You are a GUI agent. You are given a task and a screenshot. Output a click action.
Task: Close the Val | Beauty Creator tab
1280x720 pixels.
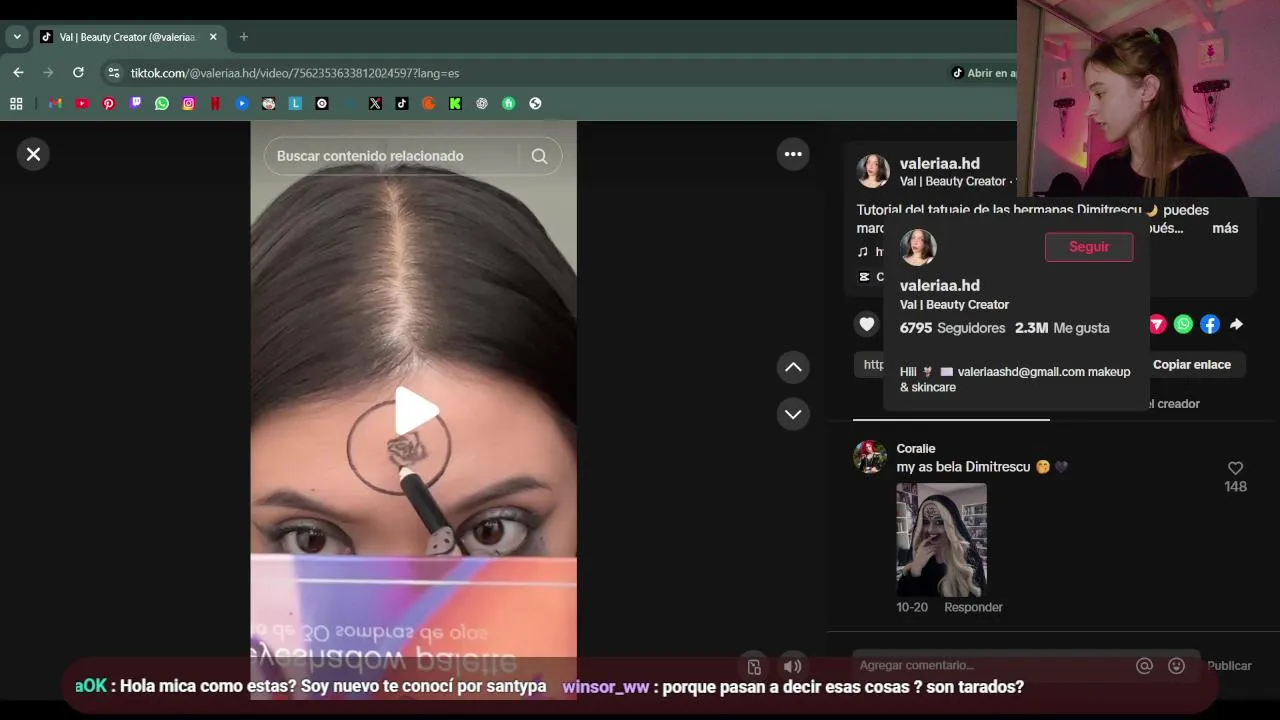pyautogui.click(x=213, y=37)
